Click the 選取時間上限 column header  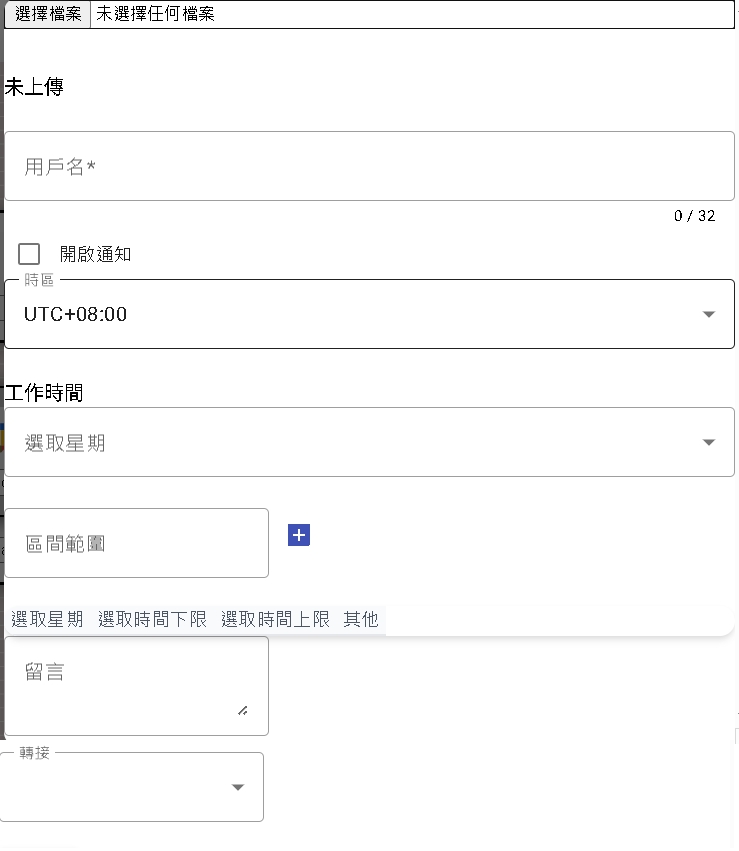point(275,619)
